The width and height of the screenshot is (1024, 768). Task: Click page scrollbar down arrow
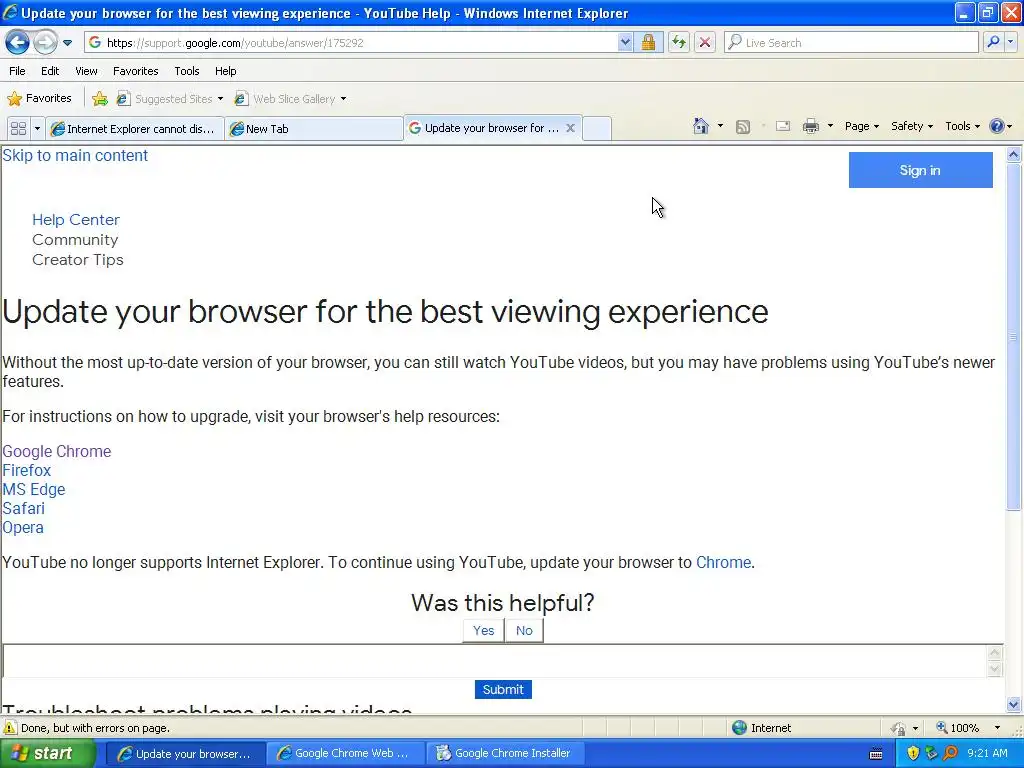pyautogui.click(x=1014, y=704)
